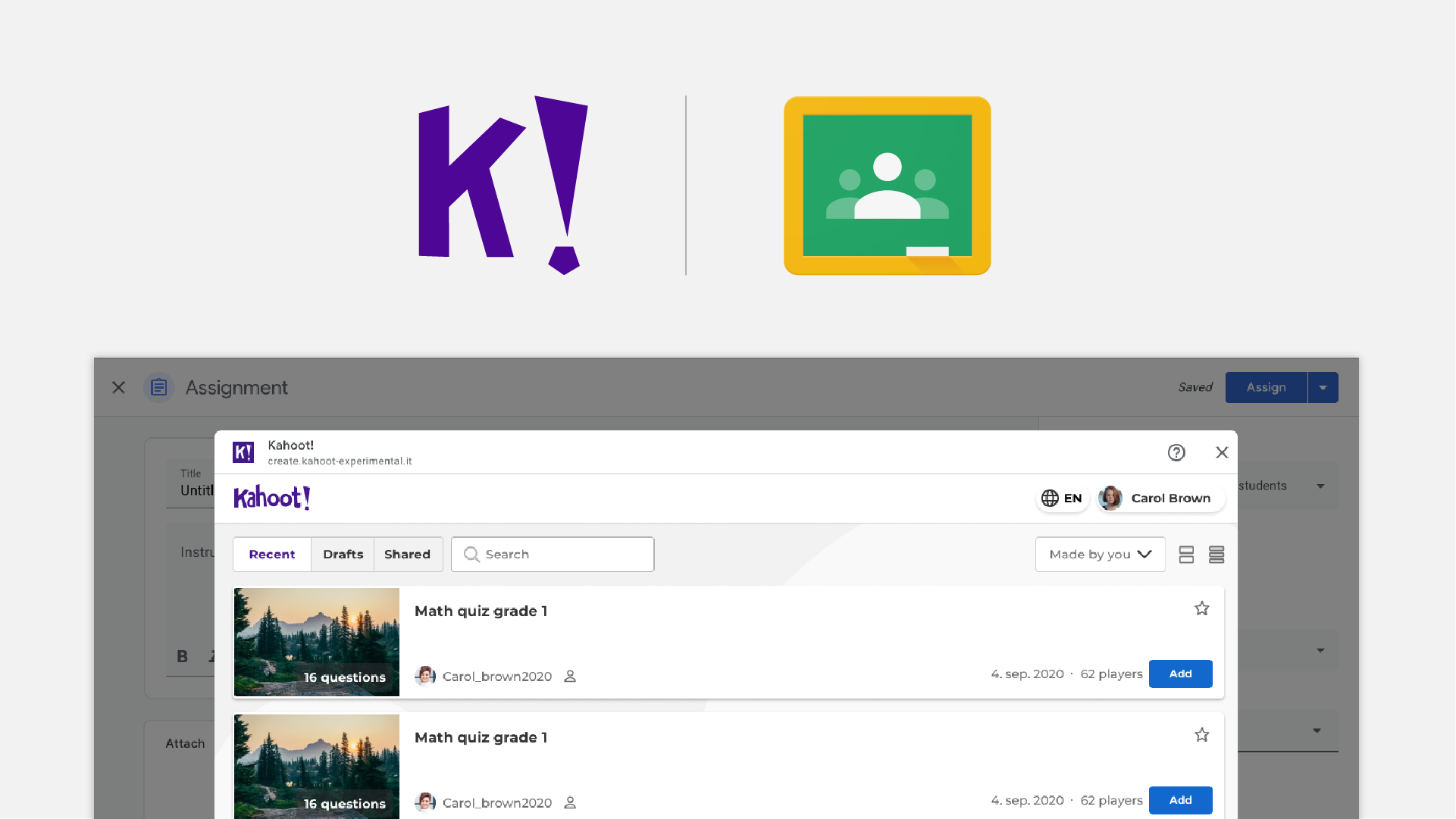Click the Saved status text

[x=1195, y=387]
